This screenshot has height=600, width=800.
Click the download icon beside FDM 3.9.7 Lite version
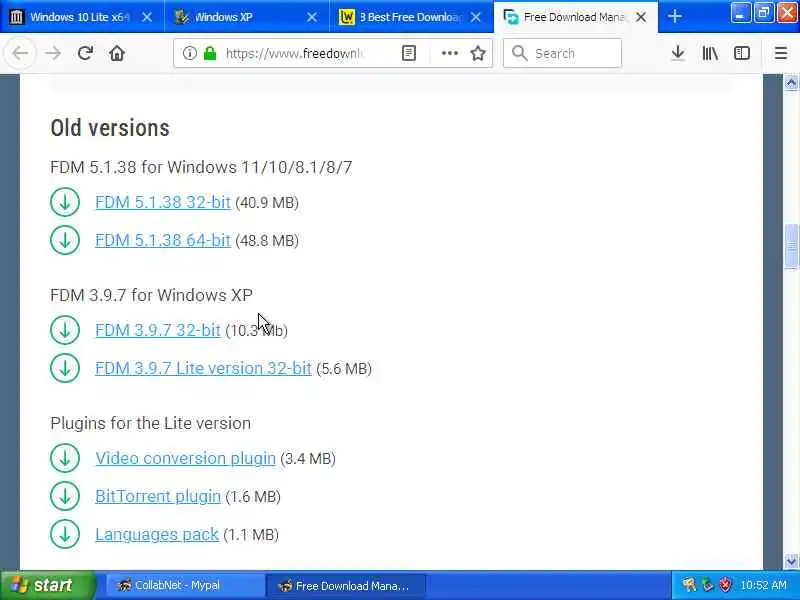[65, 368]
